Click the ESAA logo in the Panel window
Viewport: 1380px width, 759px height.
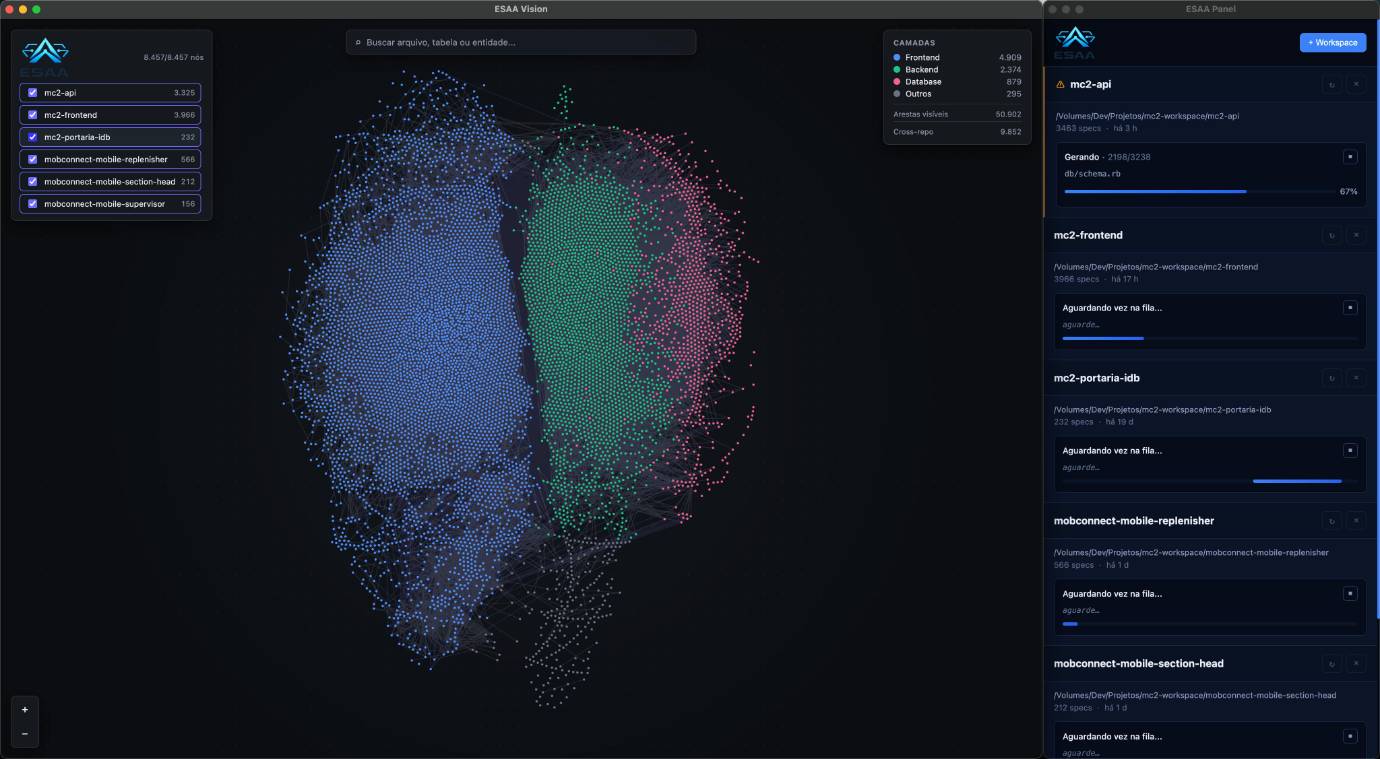point(1075,43)
